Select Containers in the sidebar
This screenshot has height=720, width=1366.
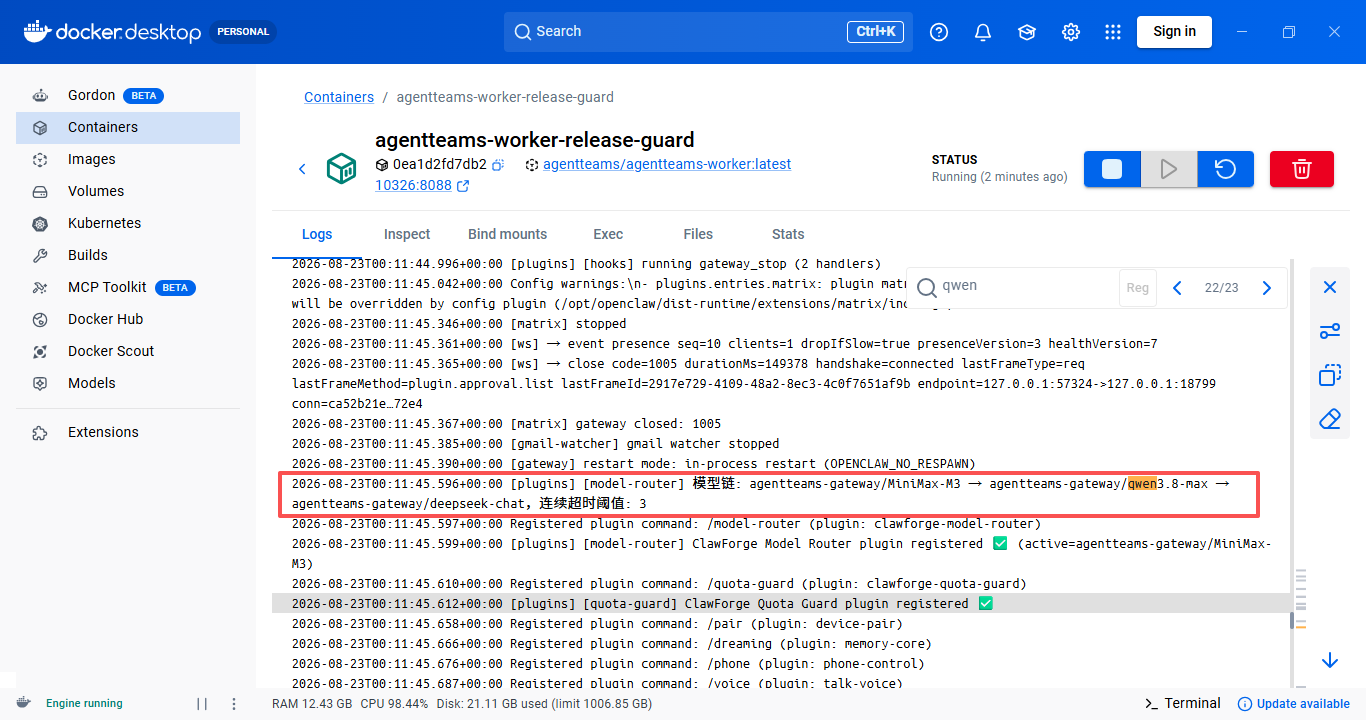point(128,127)
